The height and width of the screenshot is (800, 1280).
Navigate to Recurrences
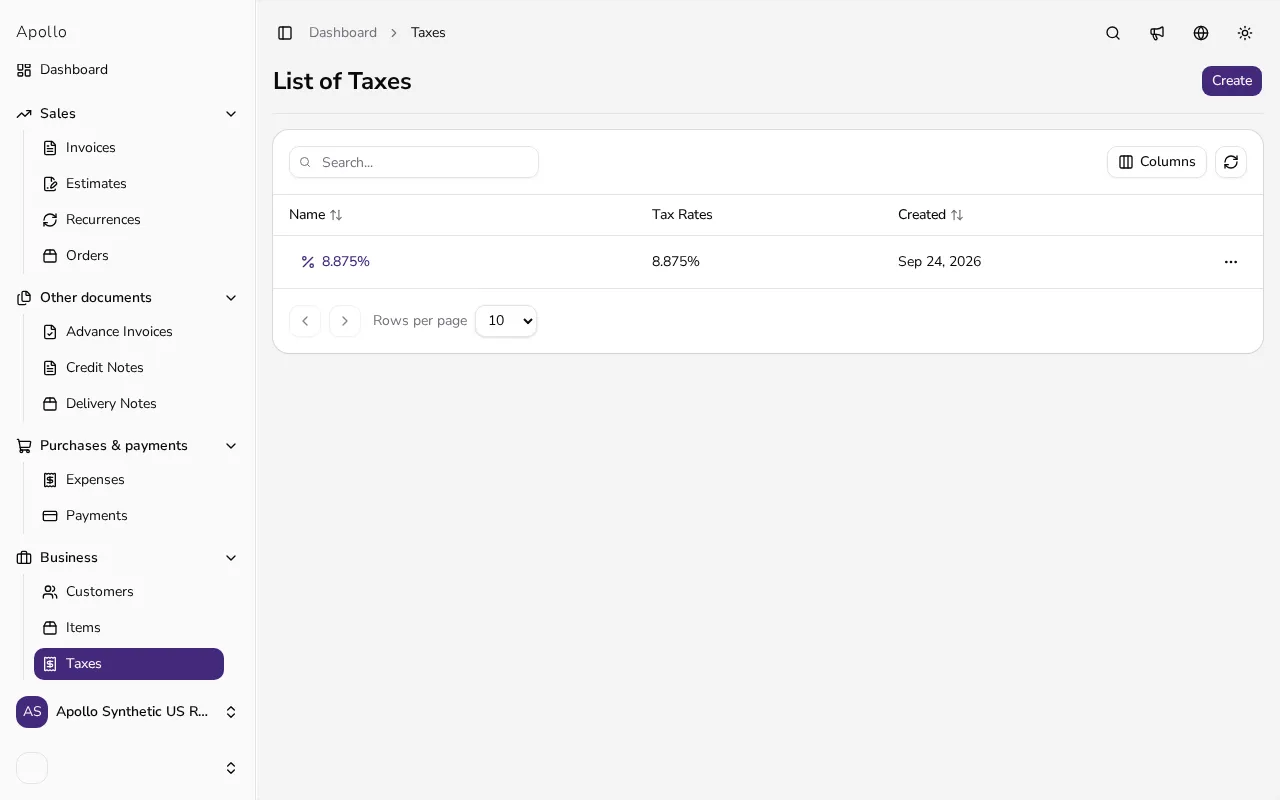(x=129, y=220)
